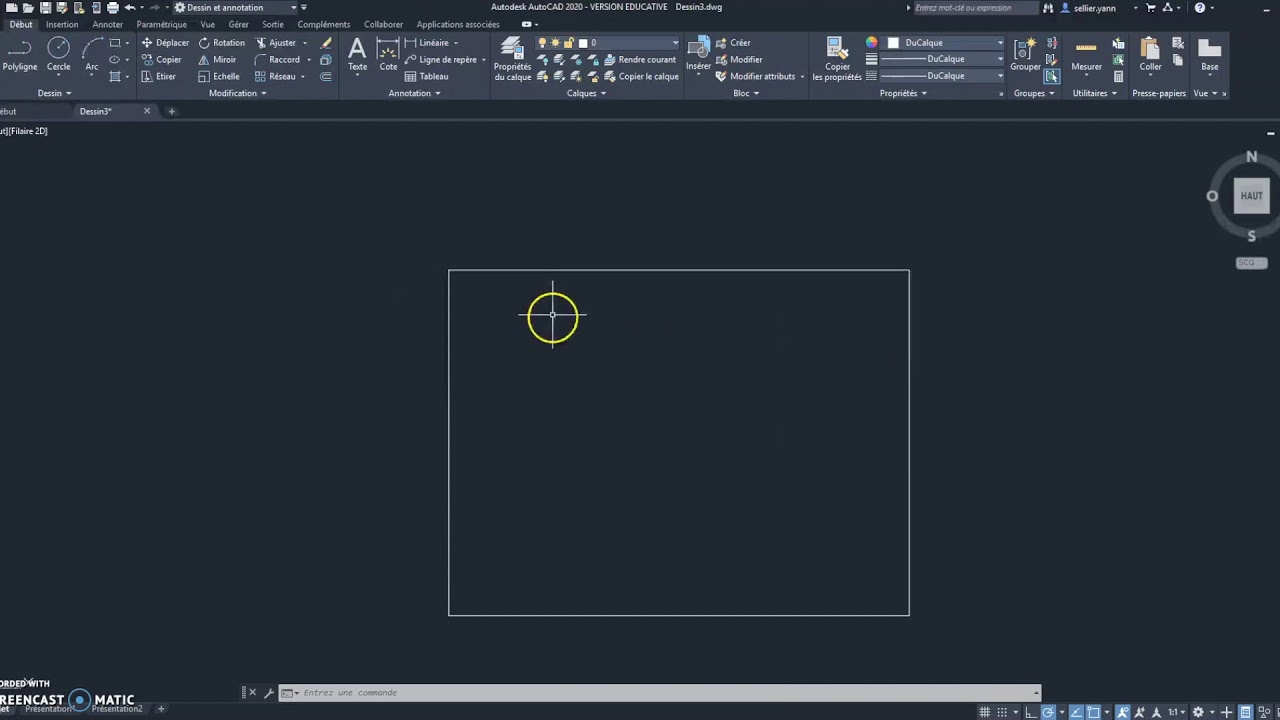1280x720 pixels.
Task: Choose the Etirer (stretch) tool
Action: click(x=158, y=76)
